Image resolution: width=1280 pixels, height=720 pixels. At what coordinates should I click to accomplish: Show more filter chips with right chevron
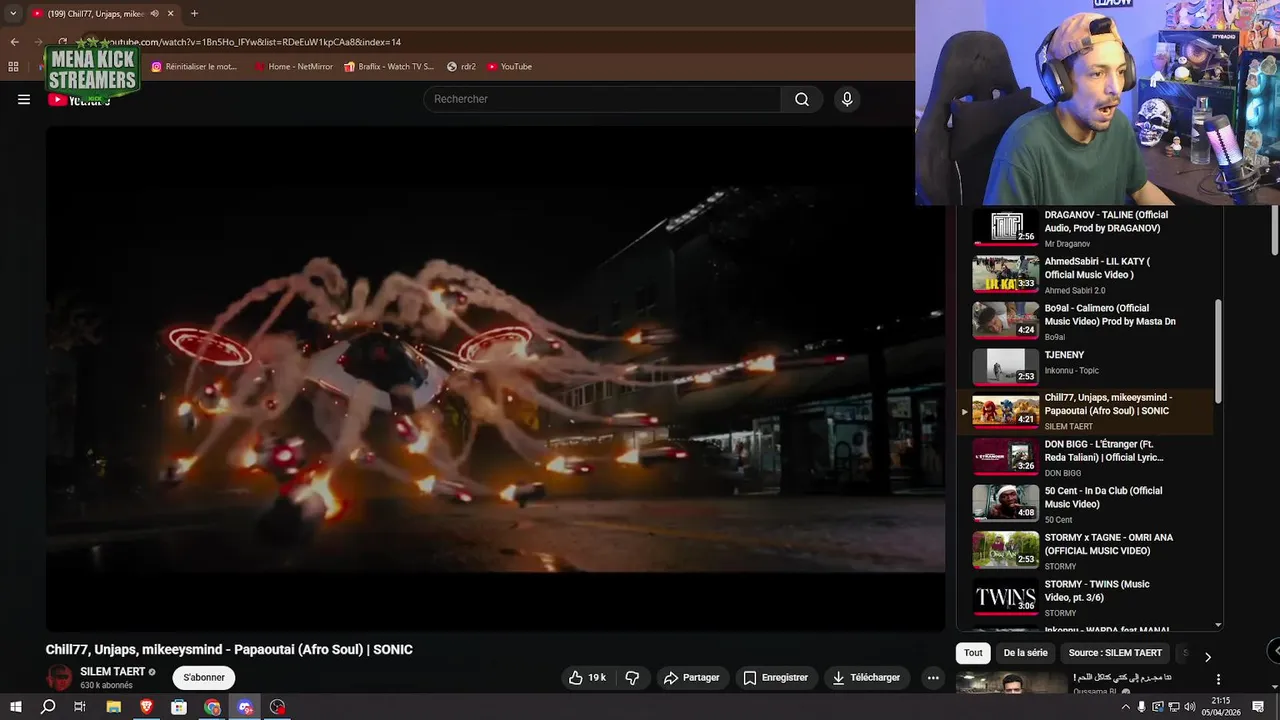(1207, 656)
